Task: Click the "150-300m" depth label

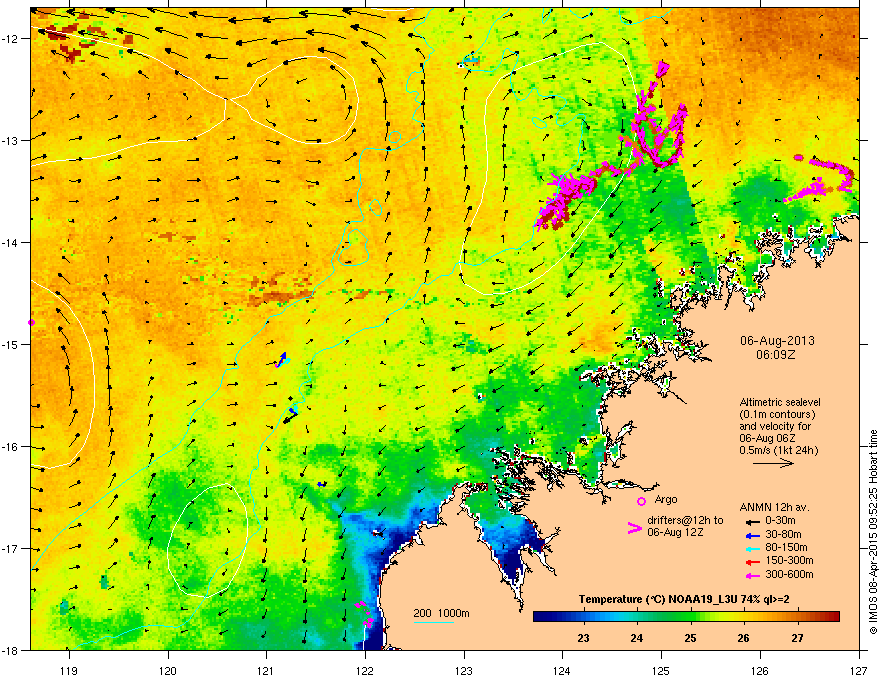Action: click(x=789, y=560)
